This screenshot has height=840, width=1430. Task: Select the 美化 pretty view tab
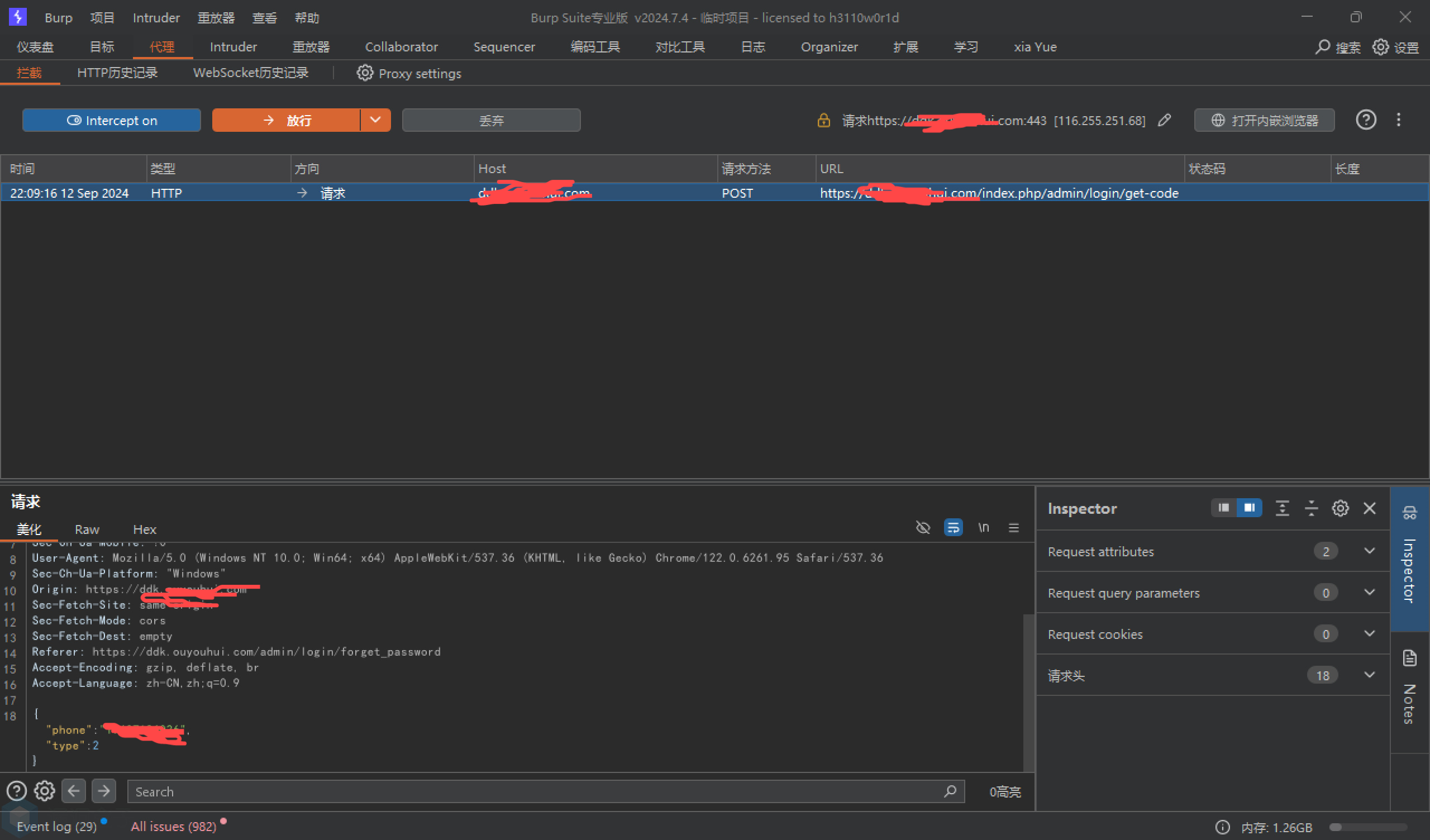click(29, 529)
